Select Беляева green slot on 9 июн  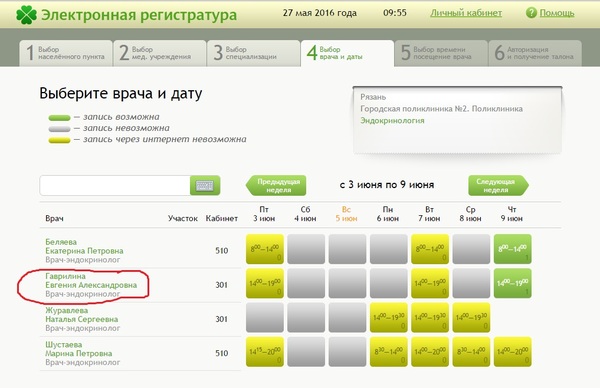click(x=512, y=249)
